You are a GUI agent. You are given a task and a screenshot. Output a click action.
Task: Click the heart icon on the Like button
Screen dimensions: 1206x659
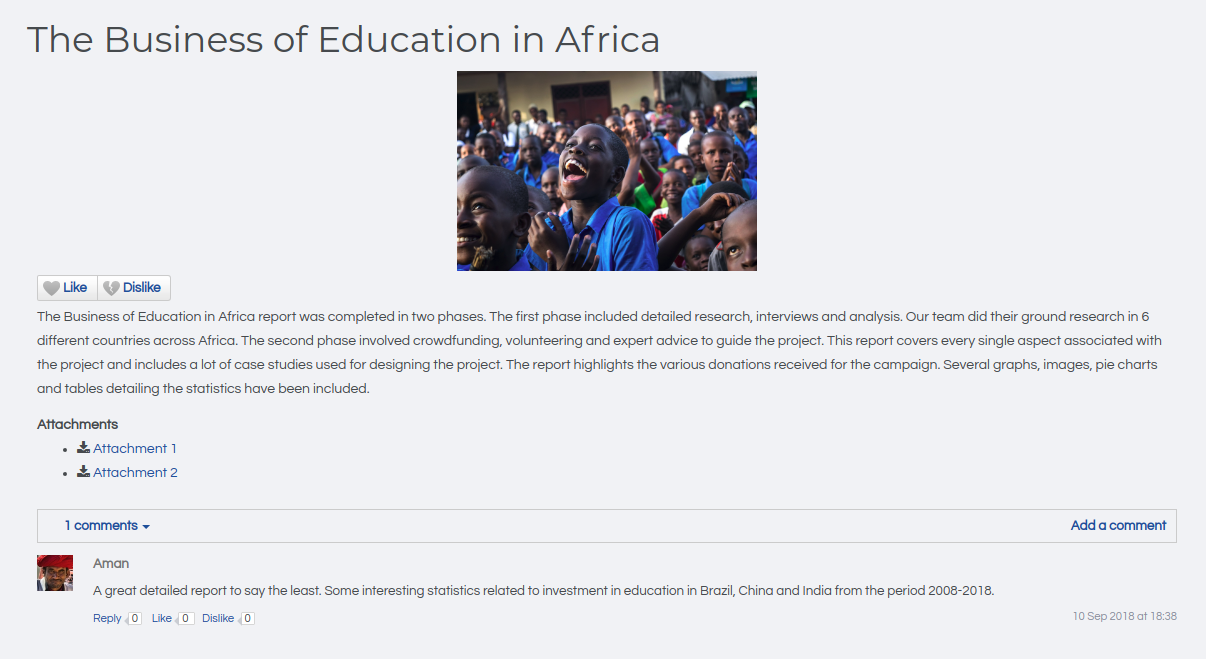click(51, 288)
